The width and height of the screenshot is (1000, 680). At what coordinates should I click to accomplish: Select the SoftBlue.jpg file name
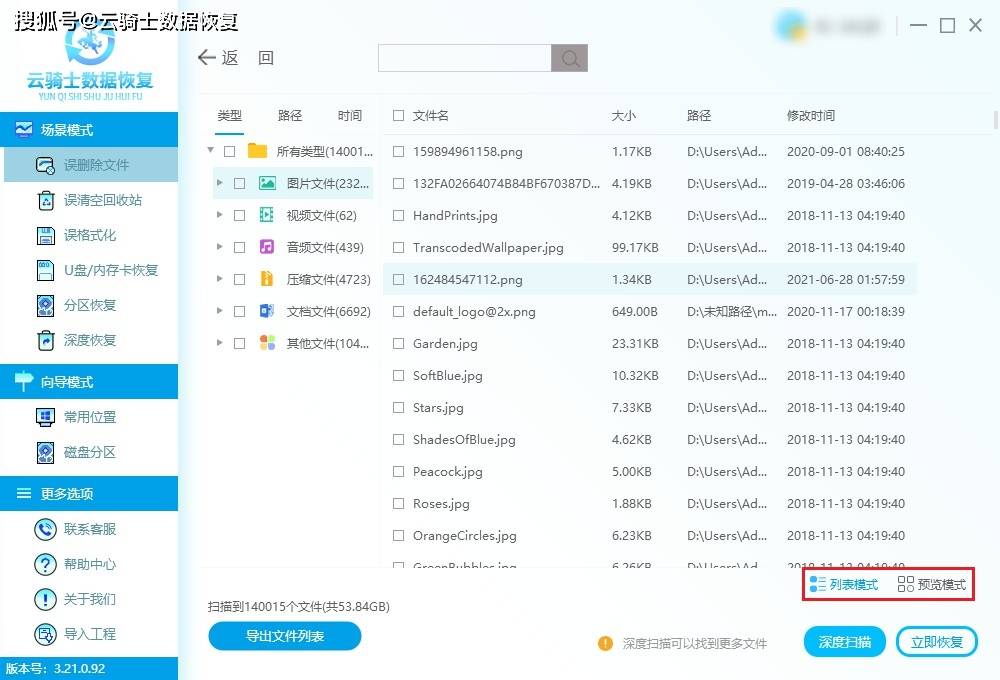coord(448,376)
